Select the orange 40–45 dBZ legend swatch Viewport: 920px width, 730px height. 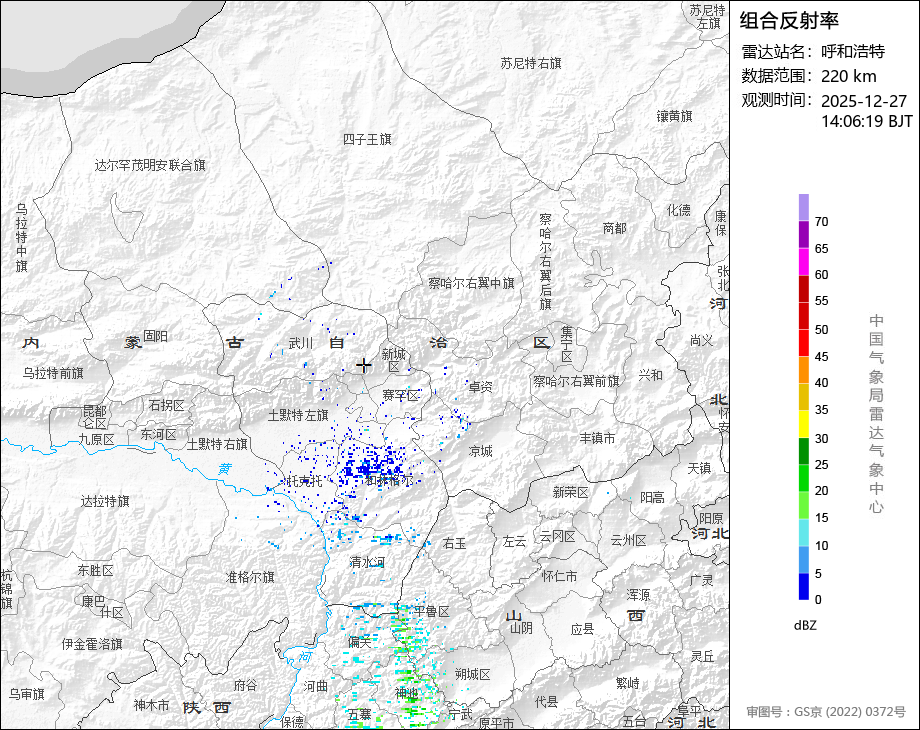(803, 370)
